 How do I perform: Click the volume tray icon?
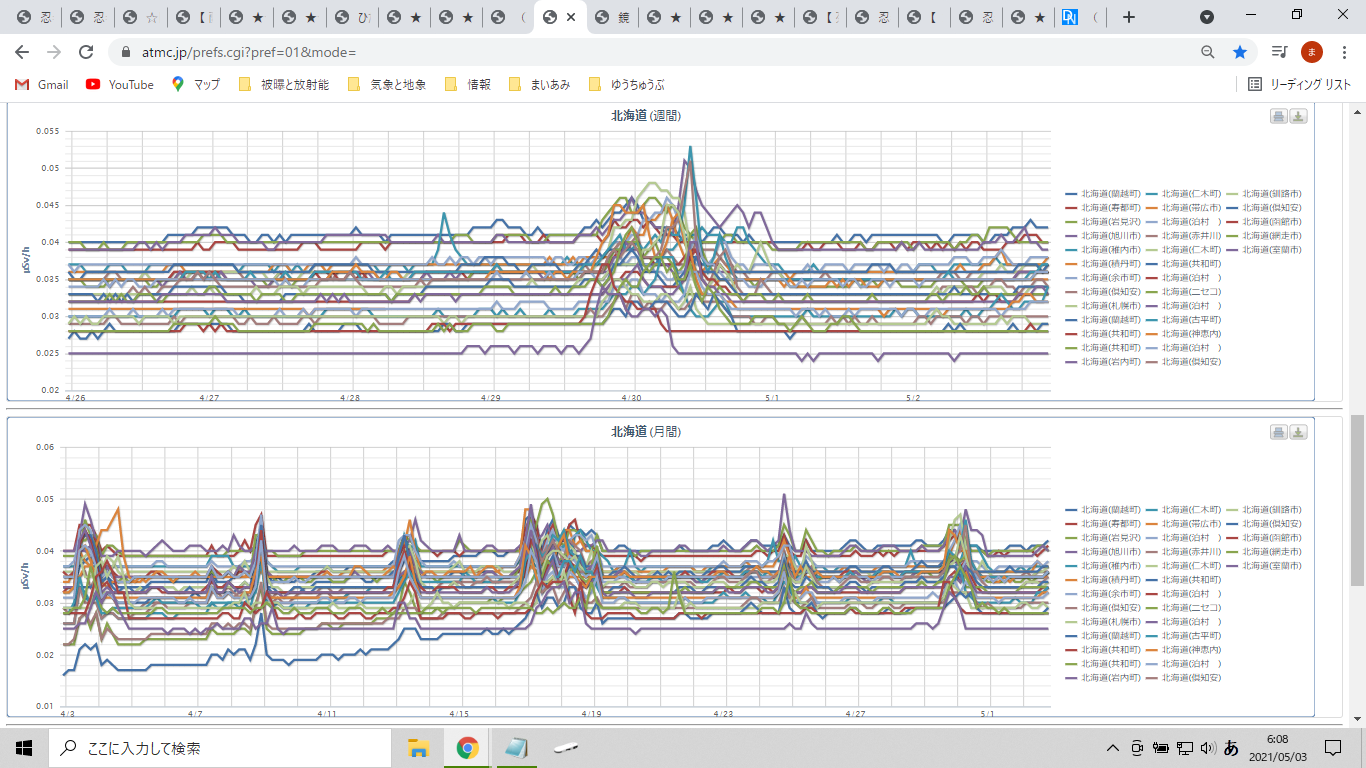click(x=1207, y=748)
